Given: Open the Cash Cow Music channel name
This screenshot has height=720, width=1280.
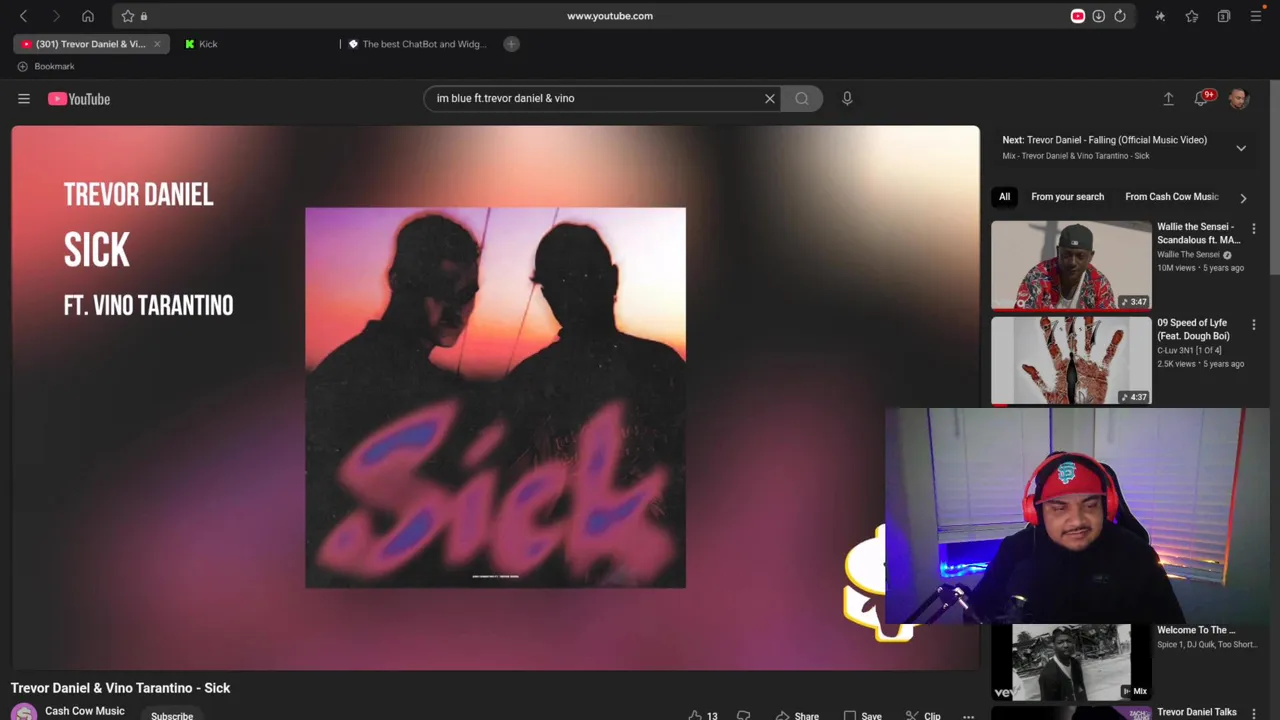Looking at the screenshot, I should [x=85, y=711].
